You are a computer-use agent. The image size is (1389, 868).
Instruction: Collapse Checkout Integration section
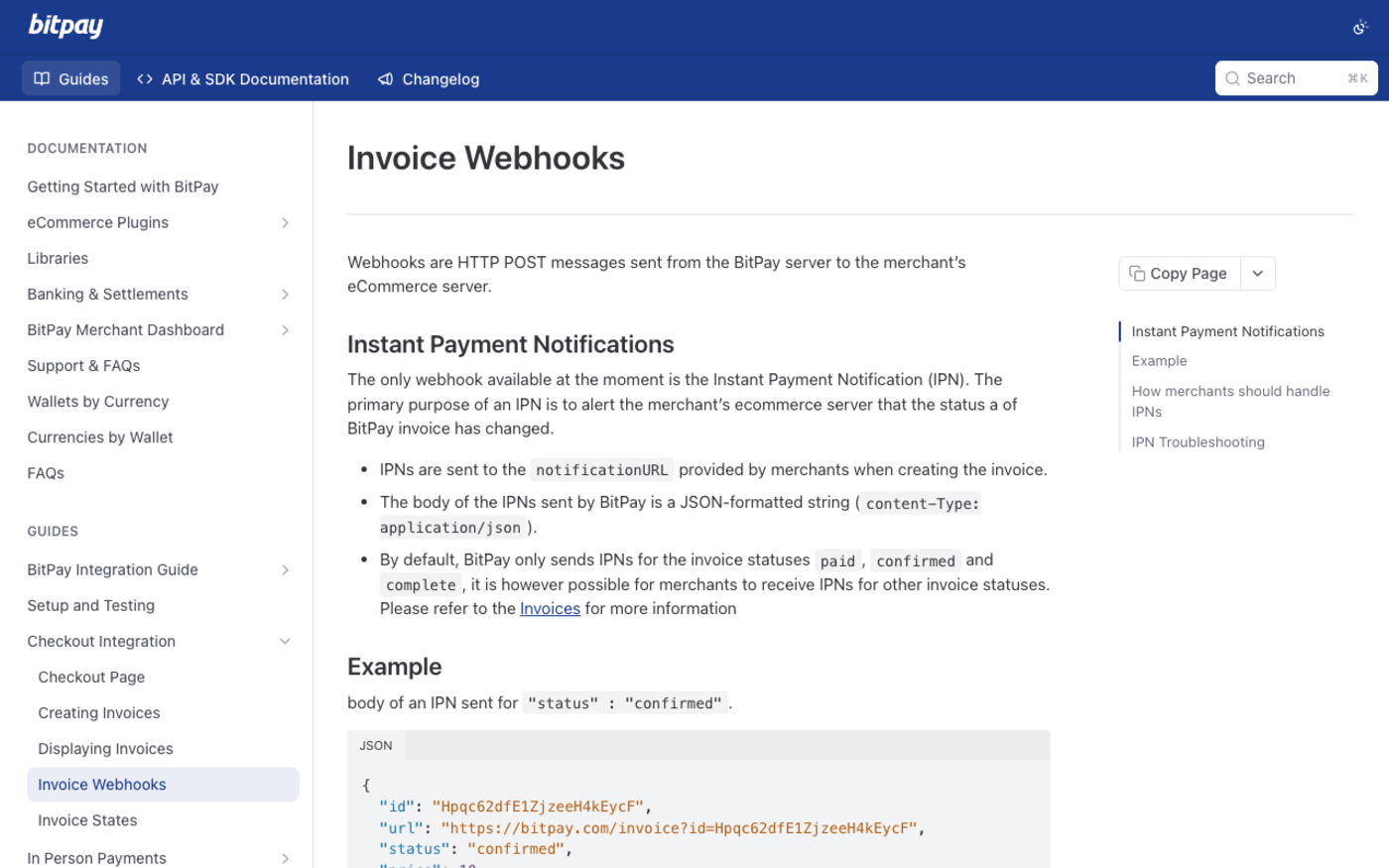point(285,642)
